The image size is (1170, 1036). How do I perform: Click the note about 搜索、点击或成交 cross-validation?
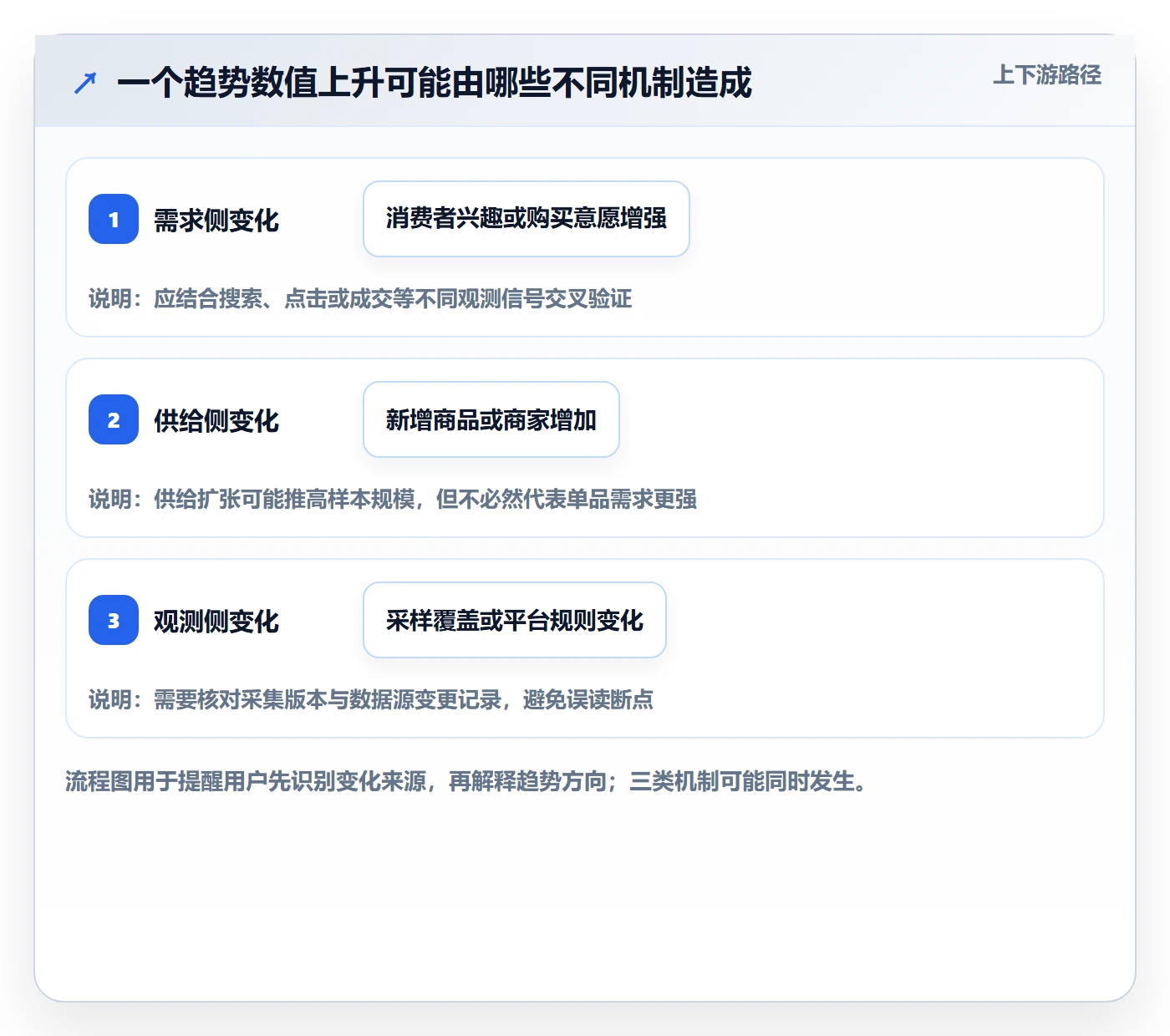(360, 299)
